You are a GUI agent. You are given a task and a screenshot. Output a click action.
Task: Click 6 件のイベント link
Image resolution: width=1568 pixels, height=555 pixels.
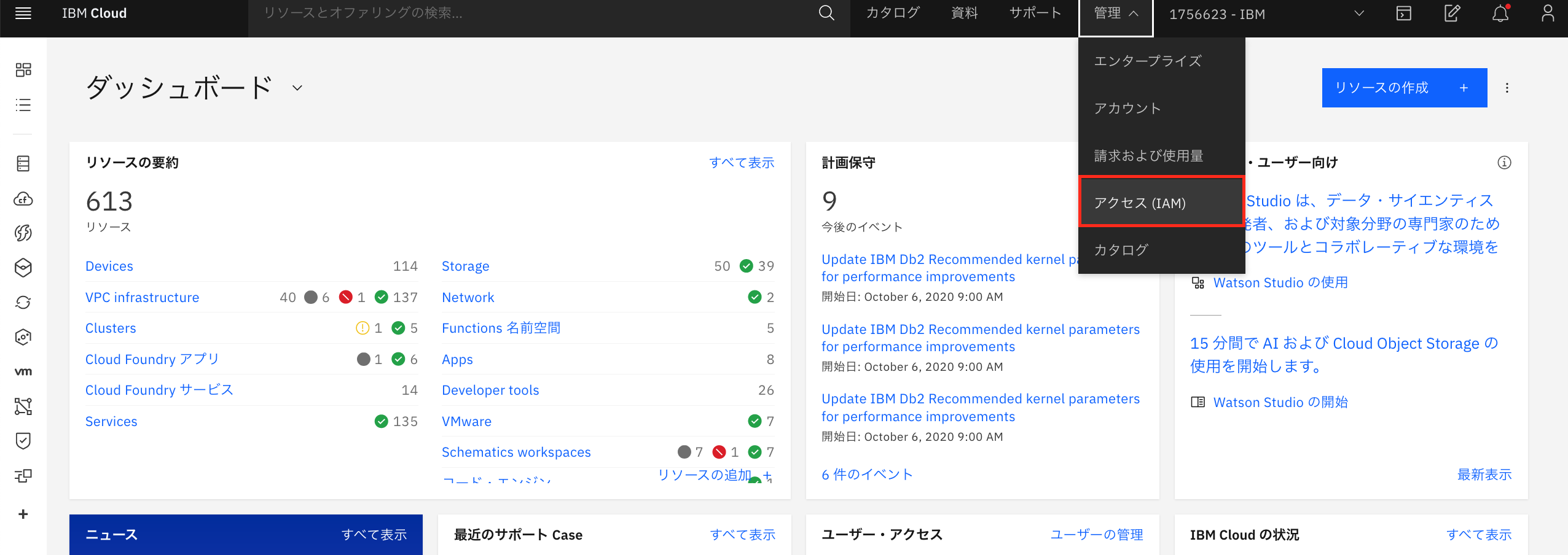[x=867, y=475]
